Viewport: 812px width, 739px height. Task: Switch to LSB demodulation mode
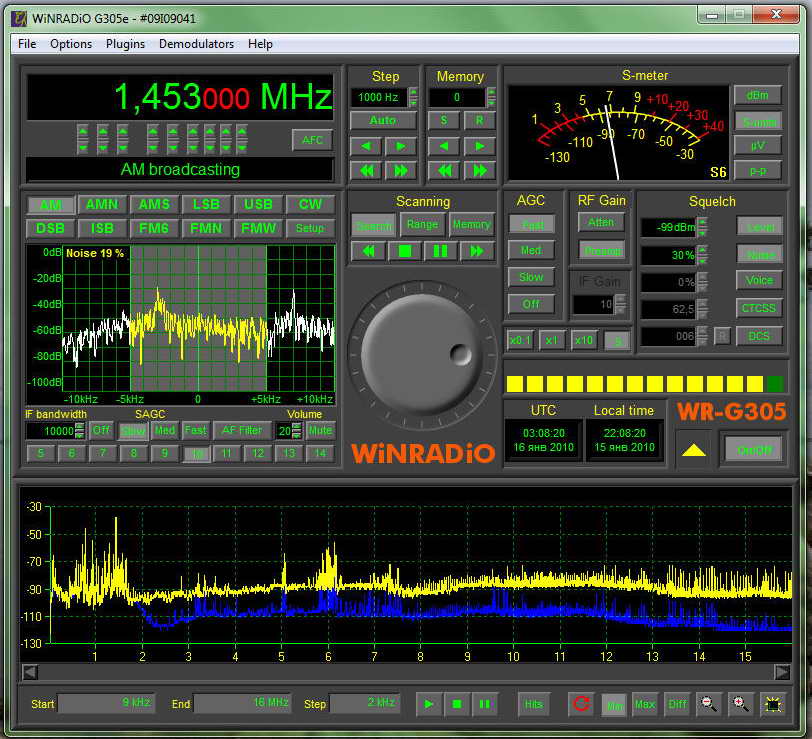click(206, 205)
